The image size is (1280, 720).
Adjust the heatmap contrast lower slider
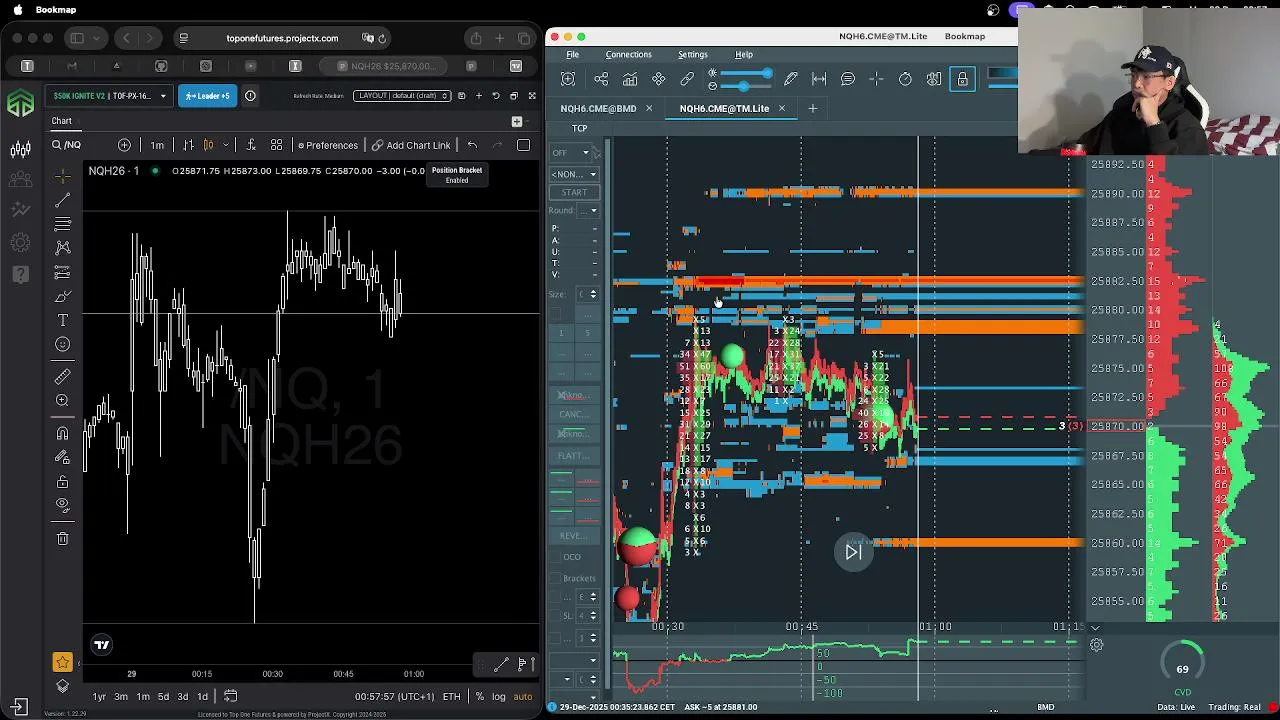pos(745,86)
